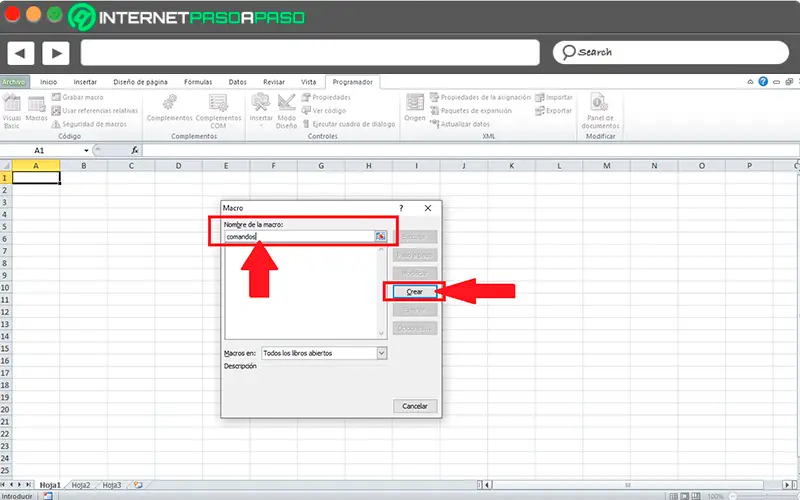Click the macro name input field
This screenshot has height=500, width=800.
pos(299,236)
